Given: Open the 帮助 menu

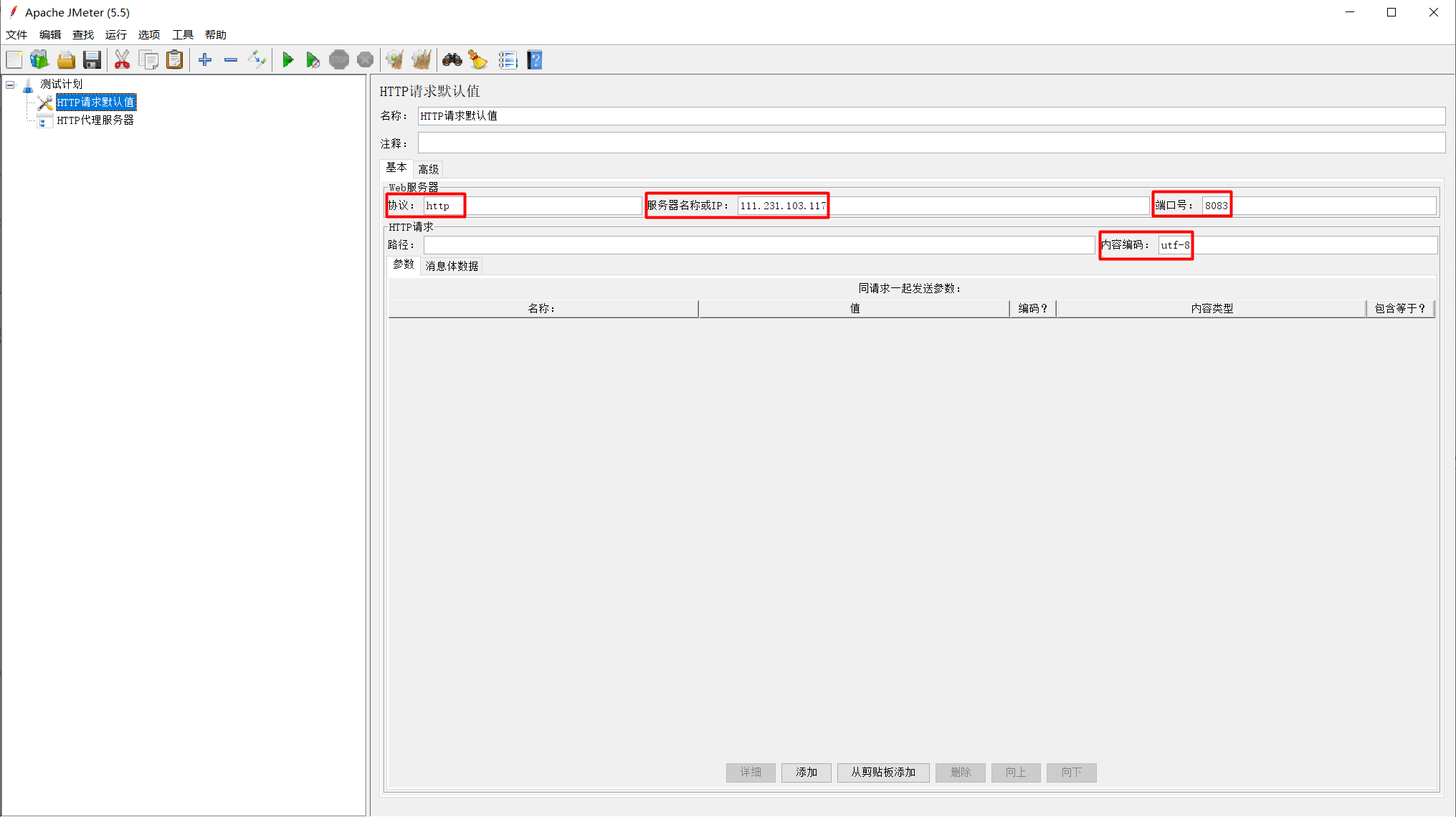Looking at the screenshot, I should point(216,35).
